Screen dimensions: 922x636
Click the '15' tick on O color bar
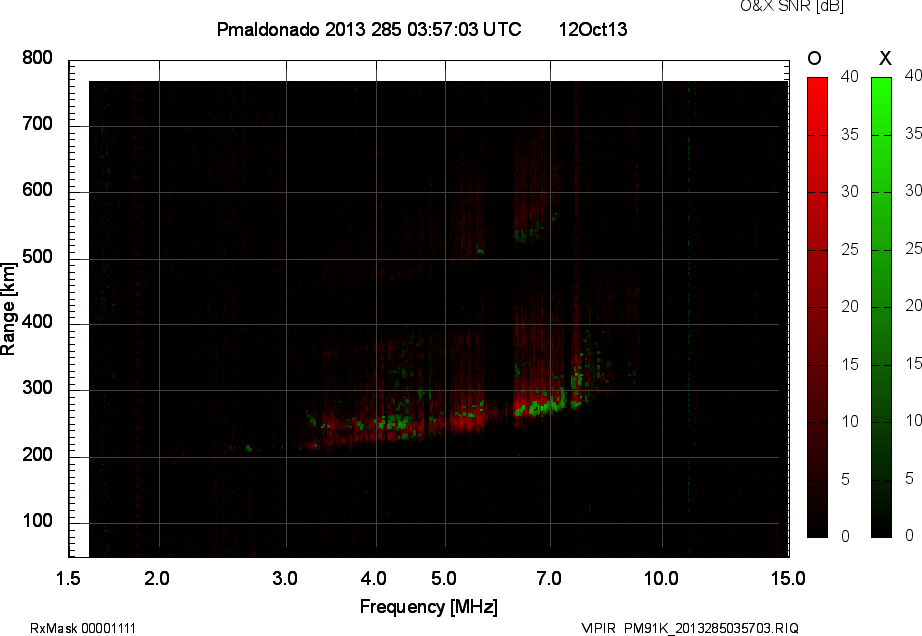(x=850, y=364)
